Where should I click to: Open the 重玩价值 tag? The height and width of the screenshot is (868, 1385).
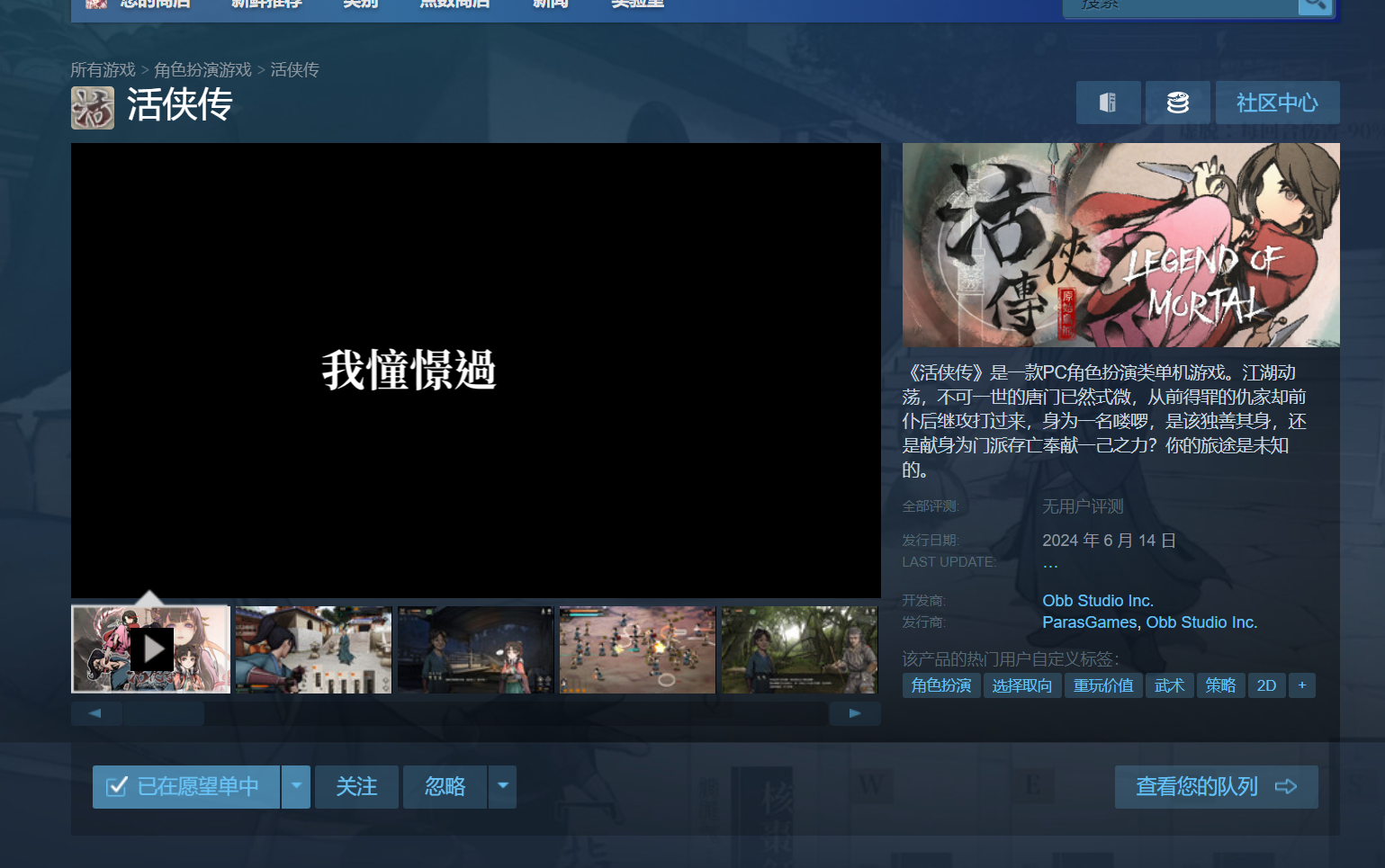coord(1103,685)
